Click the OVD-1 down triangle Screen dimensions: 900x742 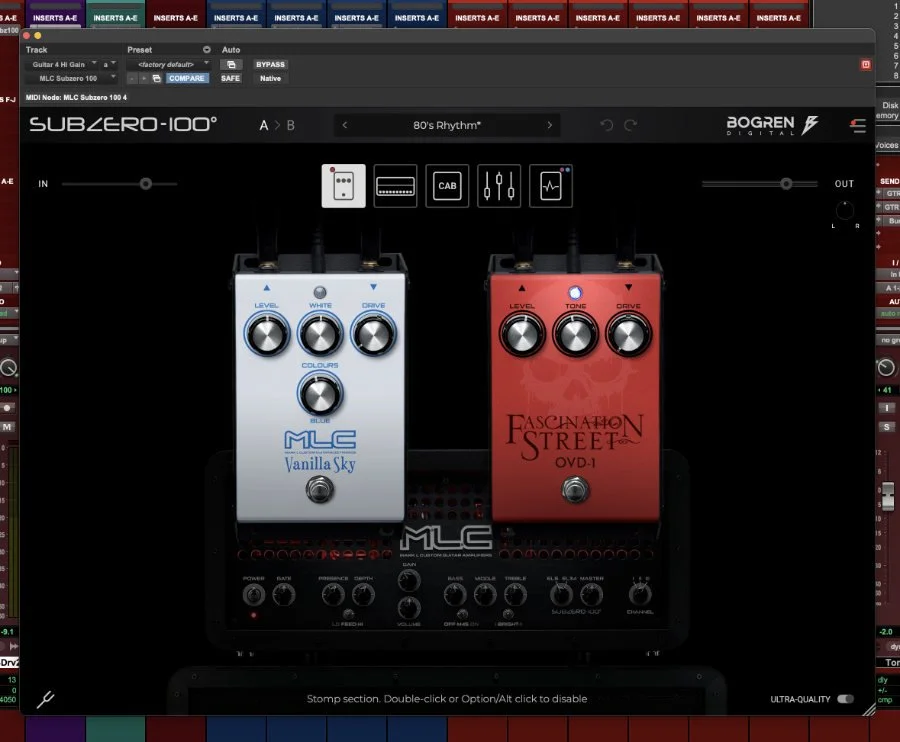pos(629,287)
